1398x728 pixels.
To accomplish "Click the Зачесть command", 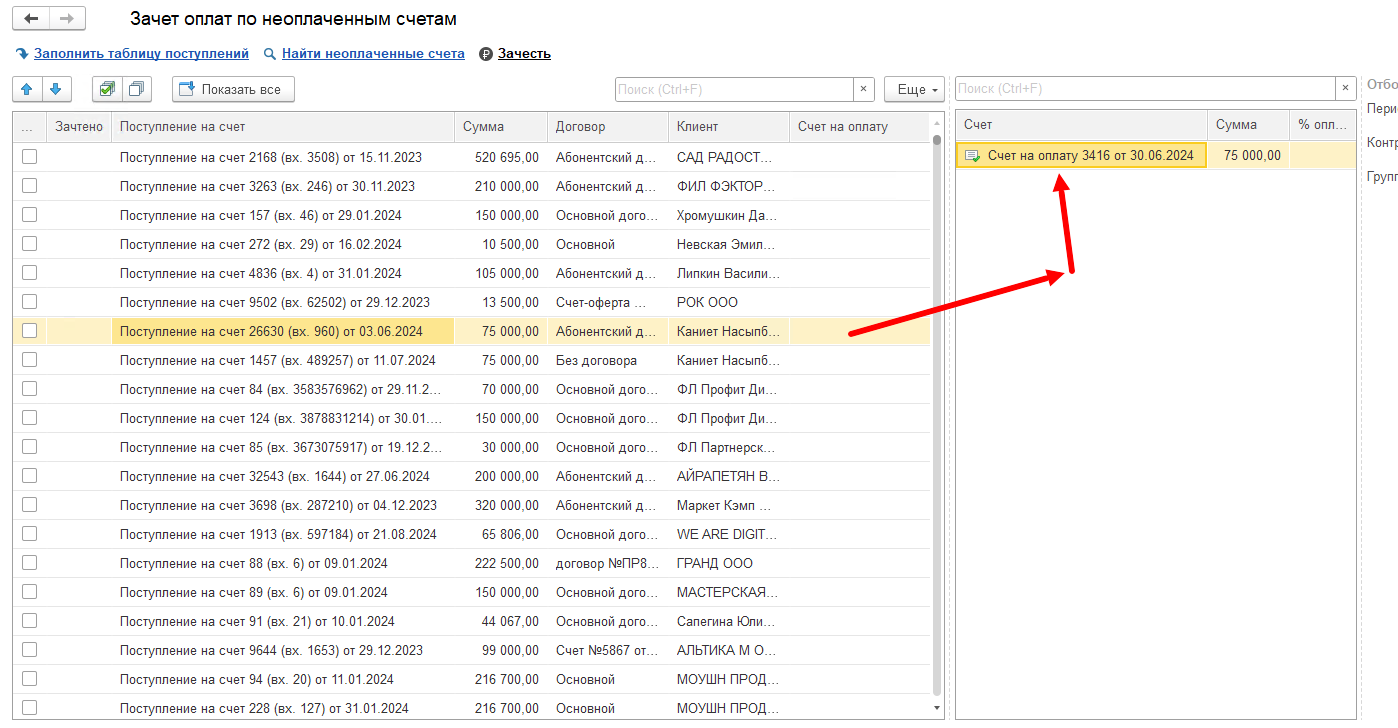I will tap(524, 53).
